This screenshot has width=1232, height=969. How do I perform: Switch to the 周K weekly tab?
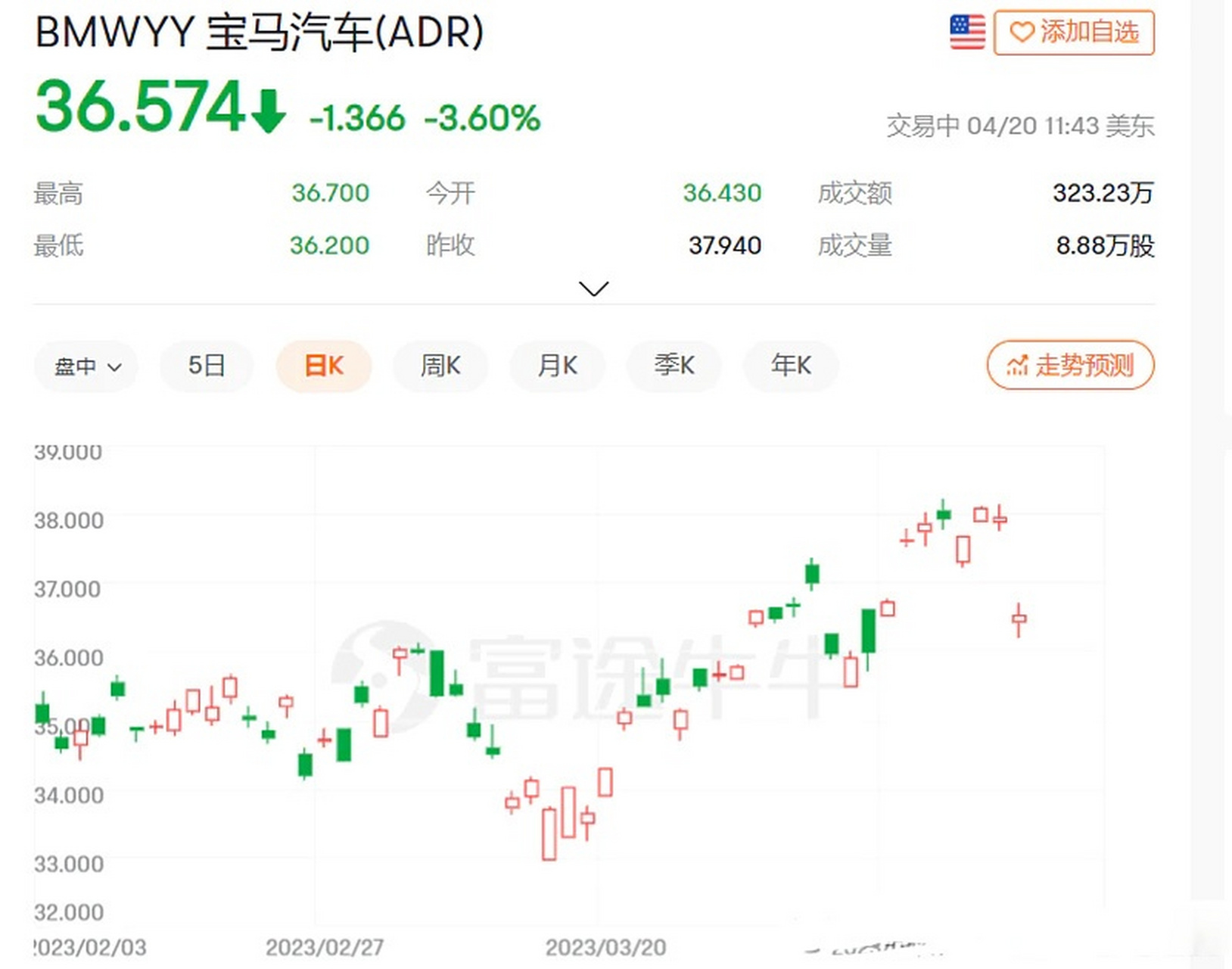click(440, 366)
